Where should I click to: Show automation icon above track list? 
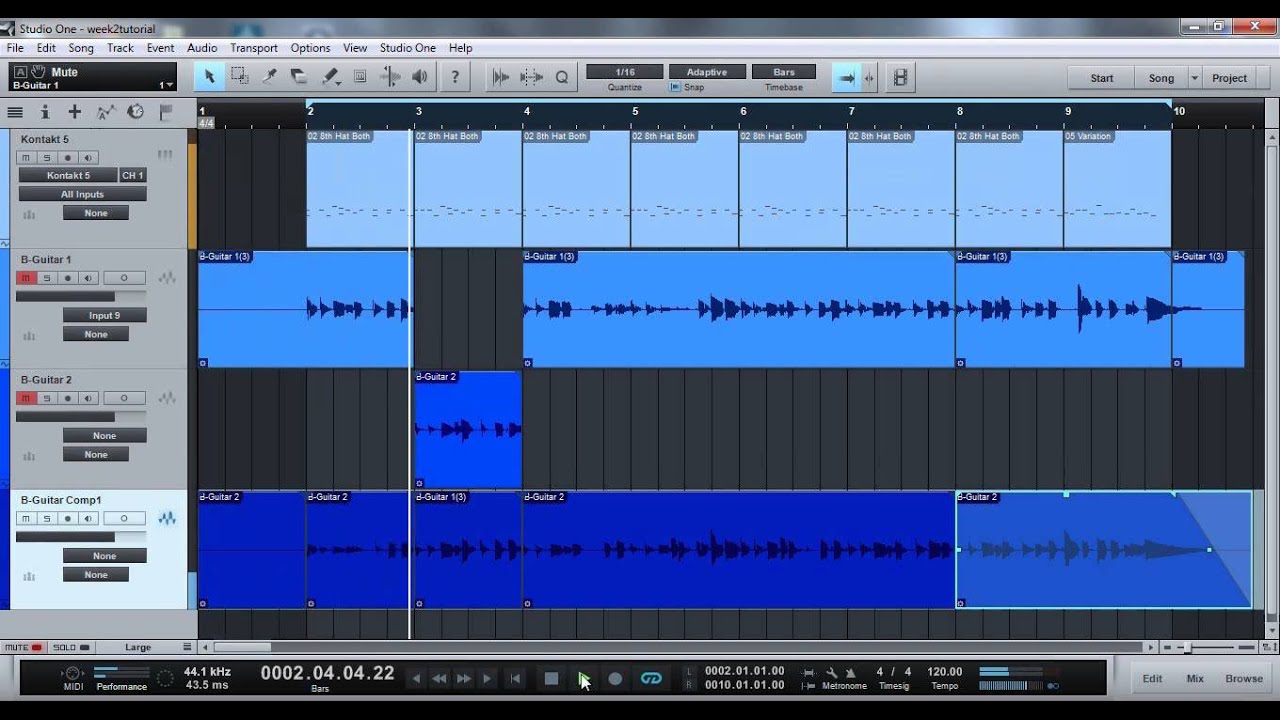105,112
